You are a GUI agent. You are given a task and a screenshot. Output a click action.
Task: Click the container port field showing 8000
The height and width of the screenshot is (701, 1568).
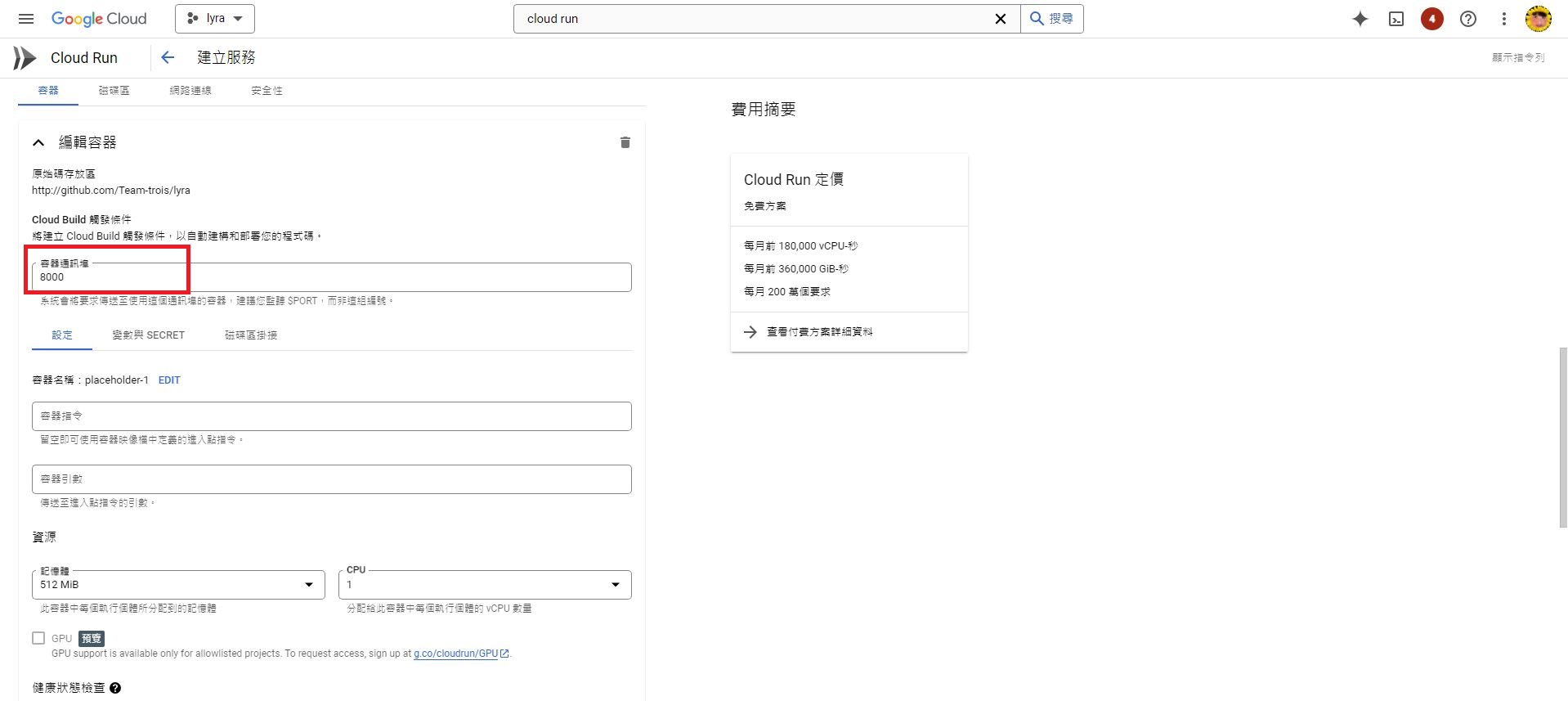tap(332, 277)
